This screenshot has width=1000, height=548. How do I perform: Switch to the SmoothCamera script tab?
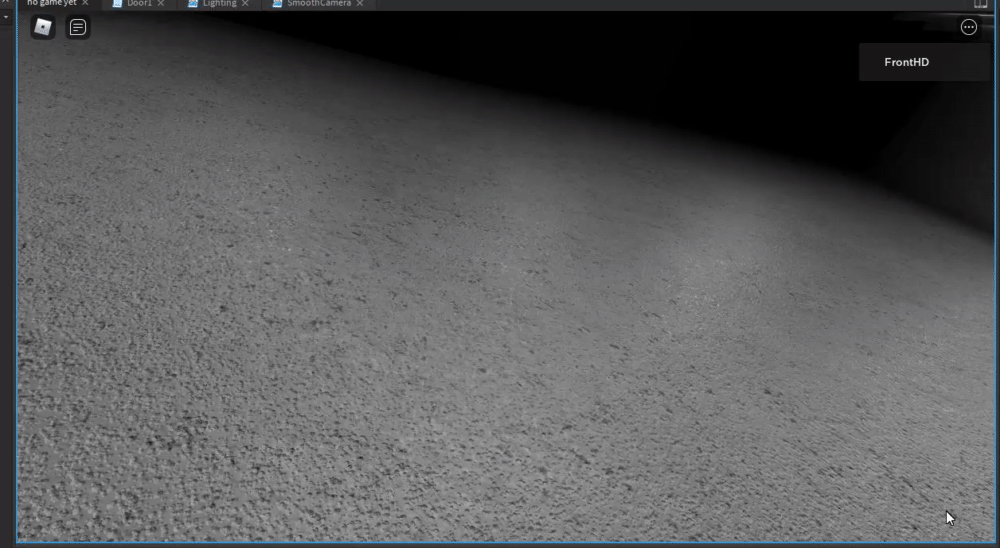(x=319, y=3)
